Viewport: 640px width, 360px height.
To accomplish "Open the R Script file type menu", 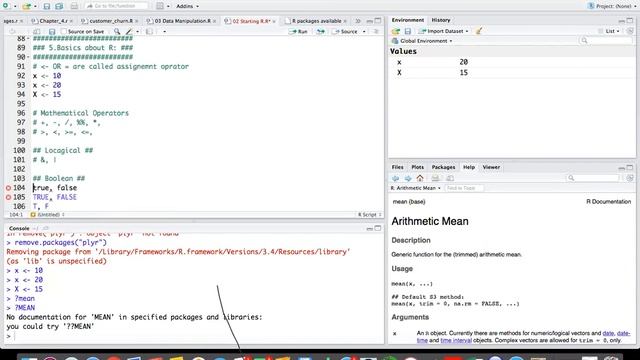I will point(369,214).
